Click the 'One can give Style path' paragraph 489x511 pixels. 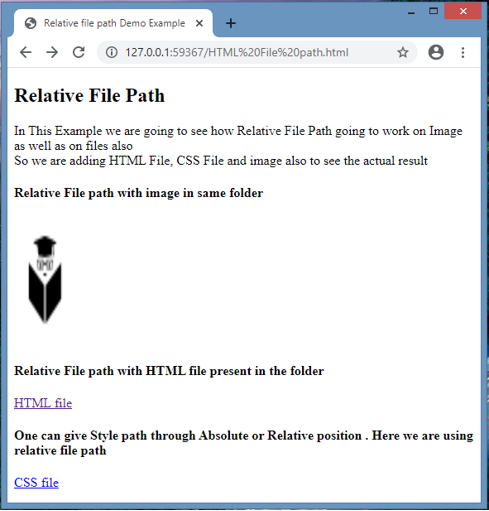click(x=244, y=443)
